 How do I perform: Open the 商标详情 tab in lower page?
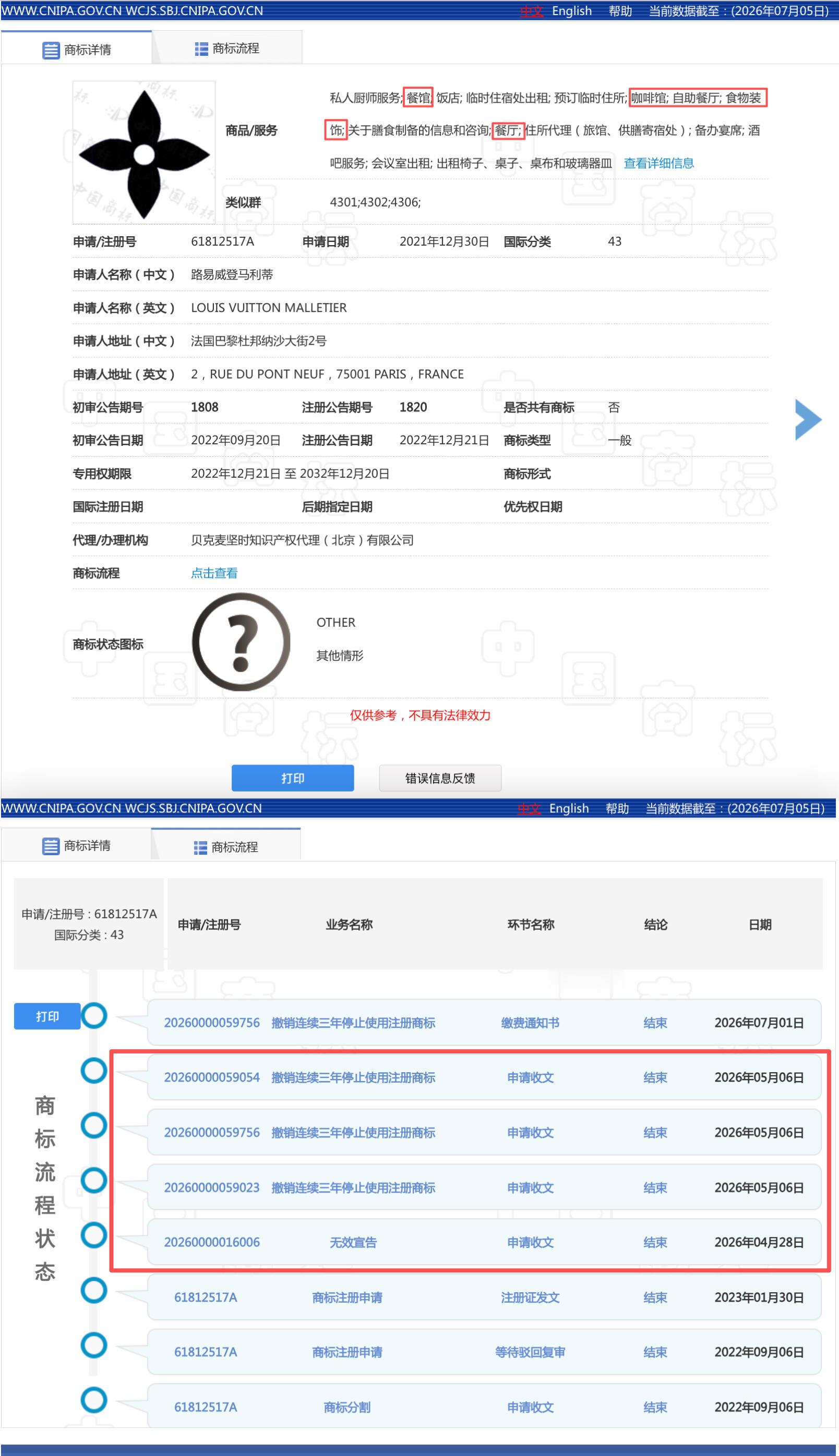pyautogui.click(x=76, y=845)
